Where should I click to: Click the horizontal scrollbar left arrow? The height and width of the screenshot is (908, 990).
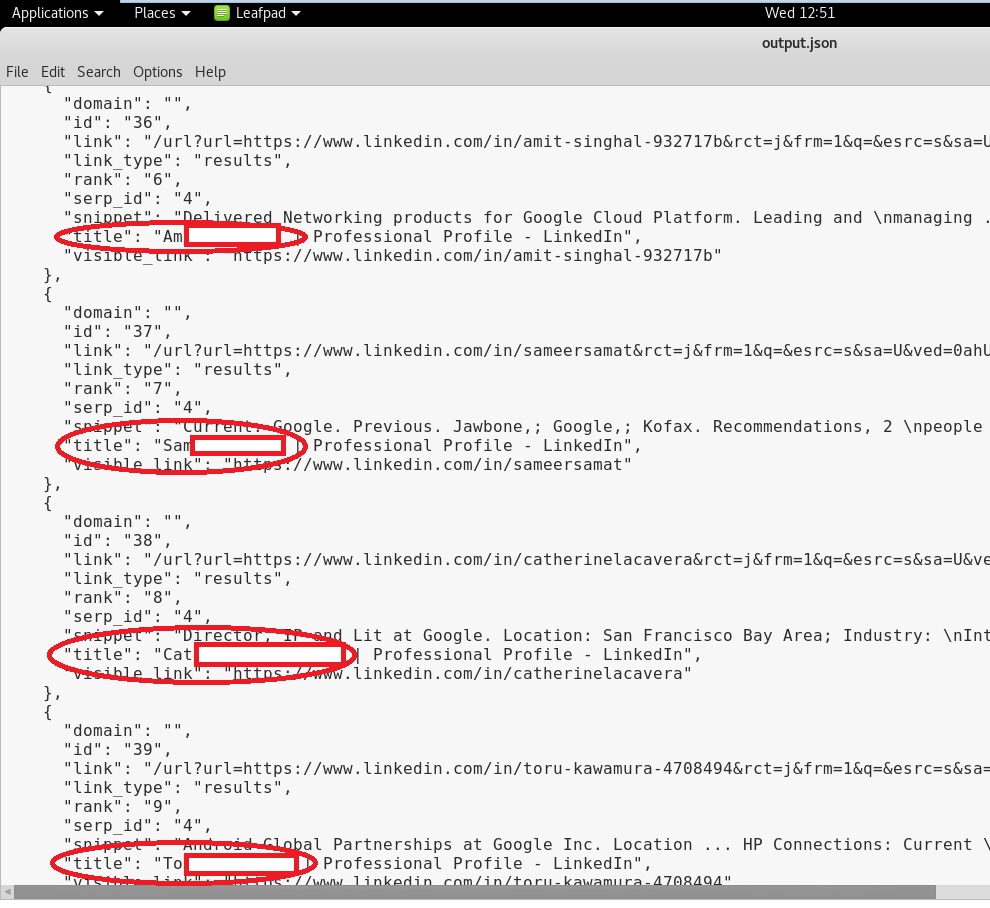7,892
